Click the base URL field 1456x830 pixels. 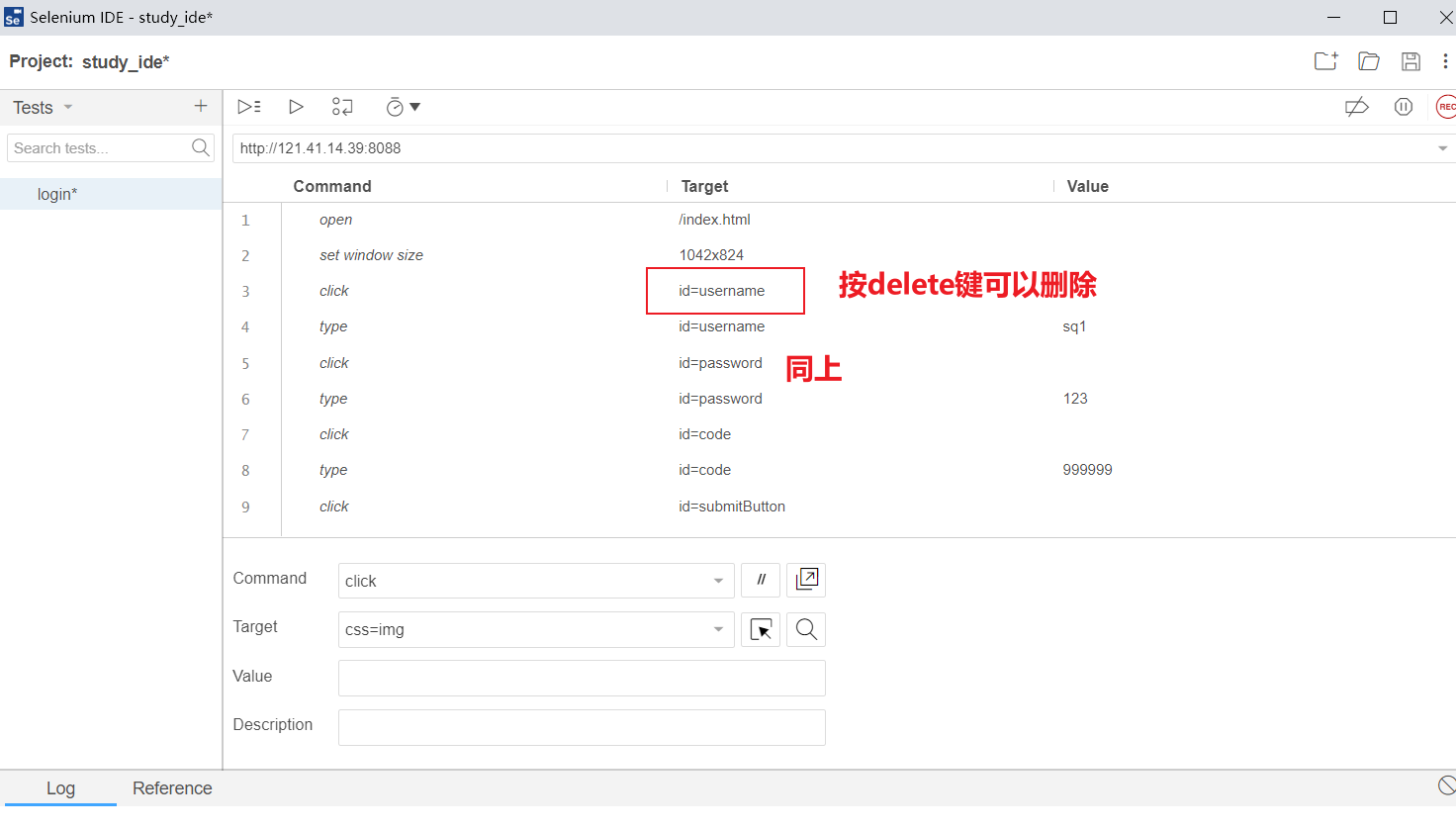(831, 148)
